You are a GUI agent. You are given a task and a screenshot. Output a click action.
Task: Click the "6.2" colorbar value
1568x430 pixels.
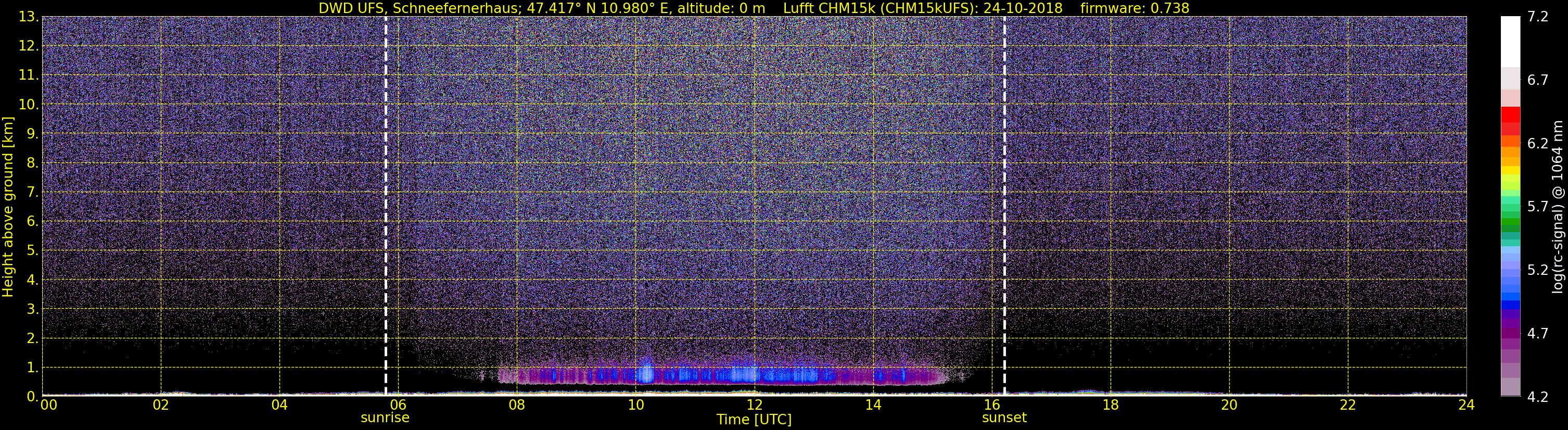(x=1538, y=144)
